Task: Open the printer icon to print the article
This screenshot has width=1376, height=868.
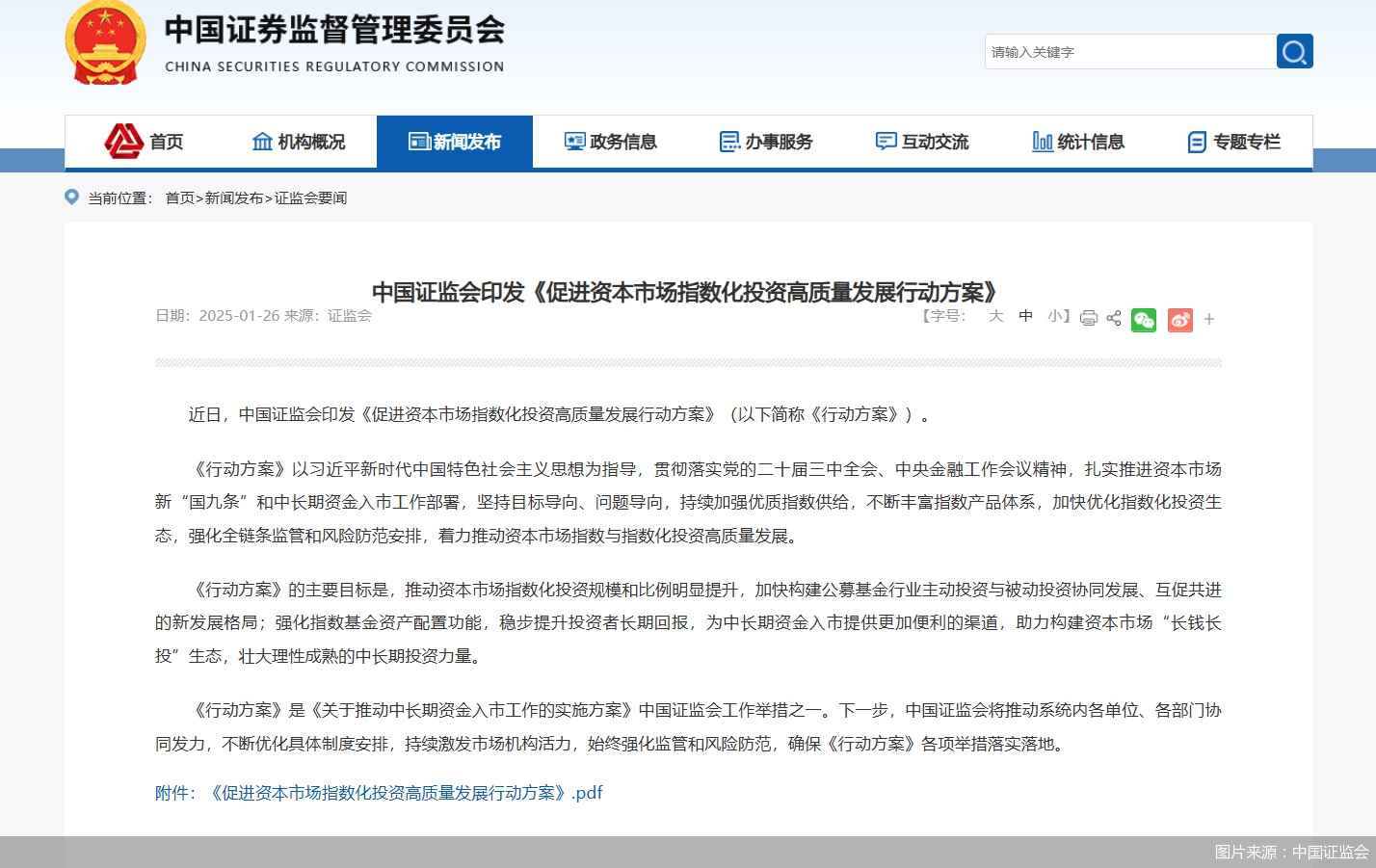Action: click(x=1088, y=318)
